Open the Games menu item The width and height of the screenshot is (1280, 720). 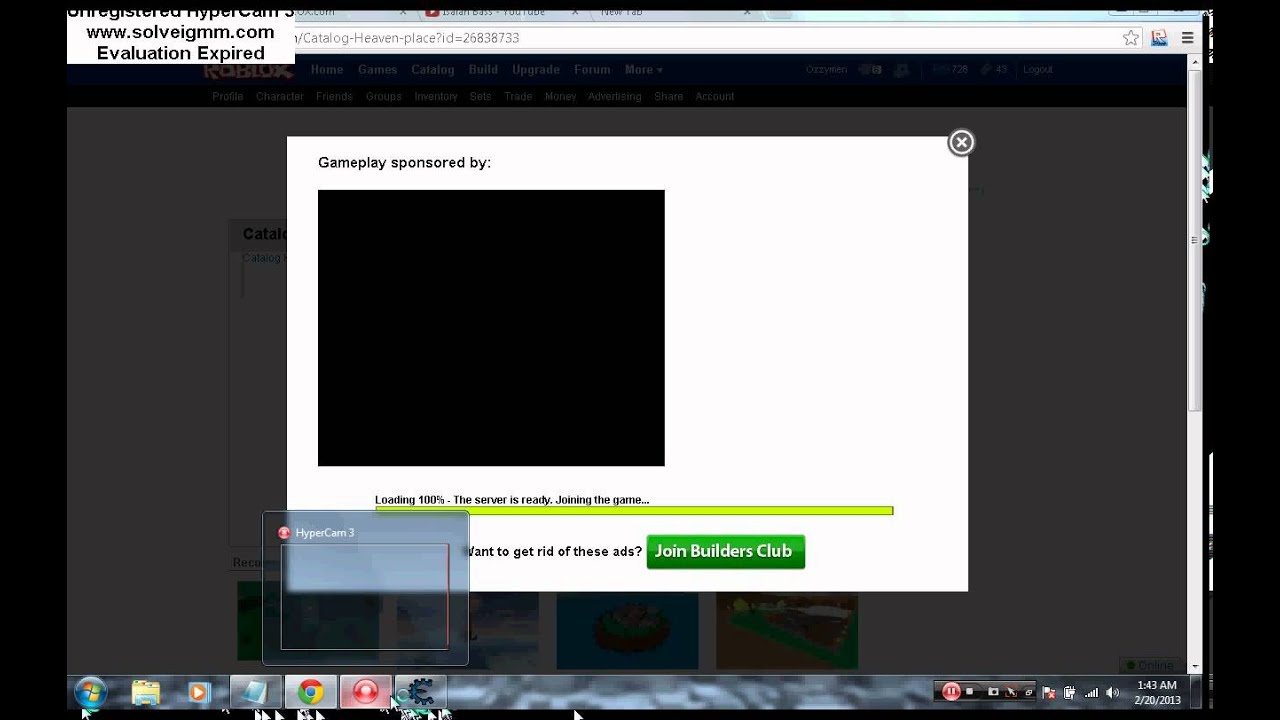(377, 70)
